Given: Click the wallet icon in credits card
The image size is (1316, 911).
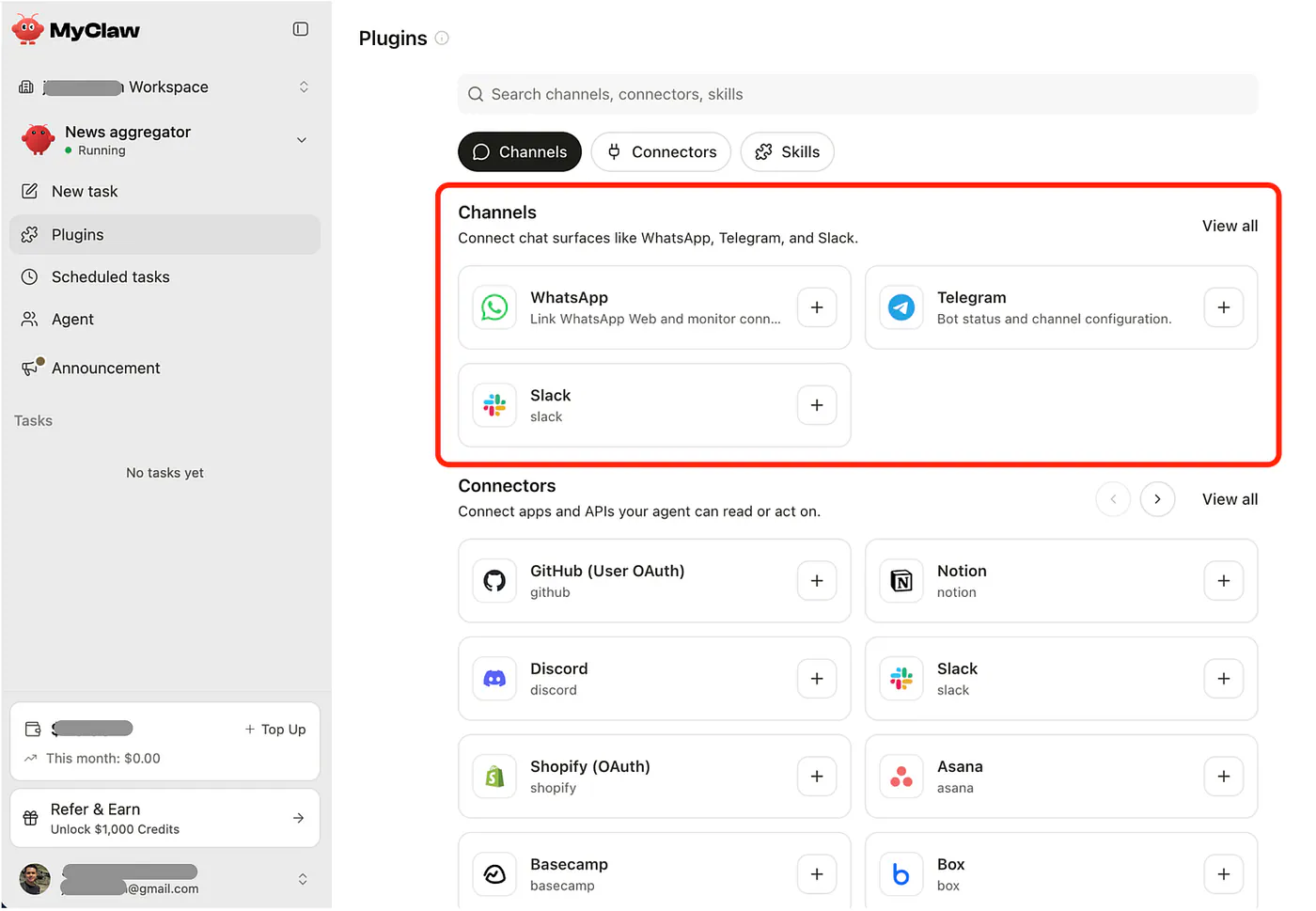Looking at the screenshot, I should (x=33, y=729).
